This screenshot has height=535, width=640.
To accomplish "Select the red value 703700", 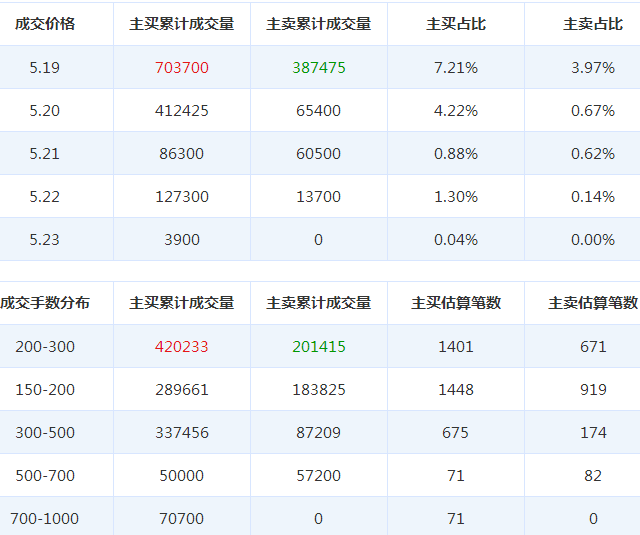I will click(x=182, y=67).
